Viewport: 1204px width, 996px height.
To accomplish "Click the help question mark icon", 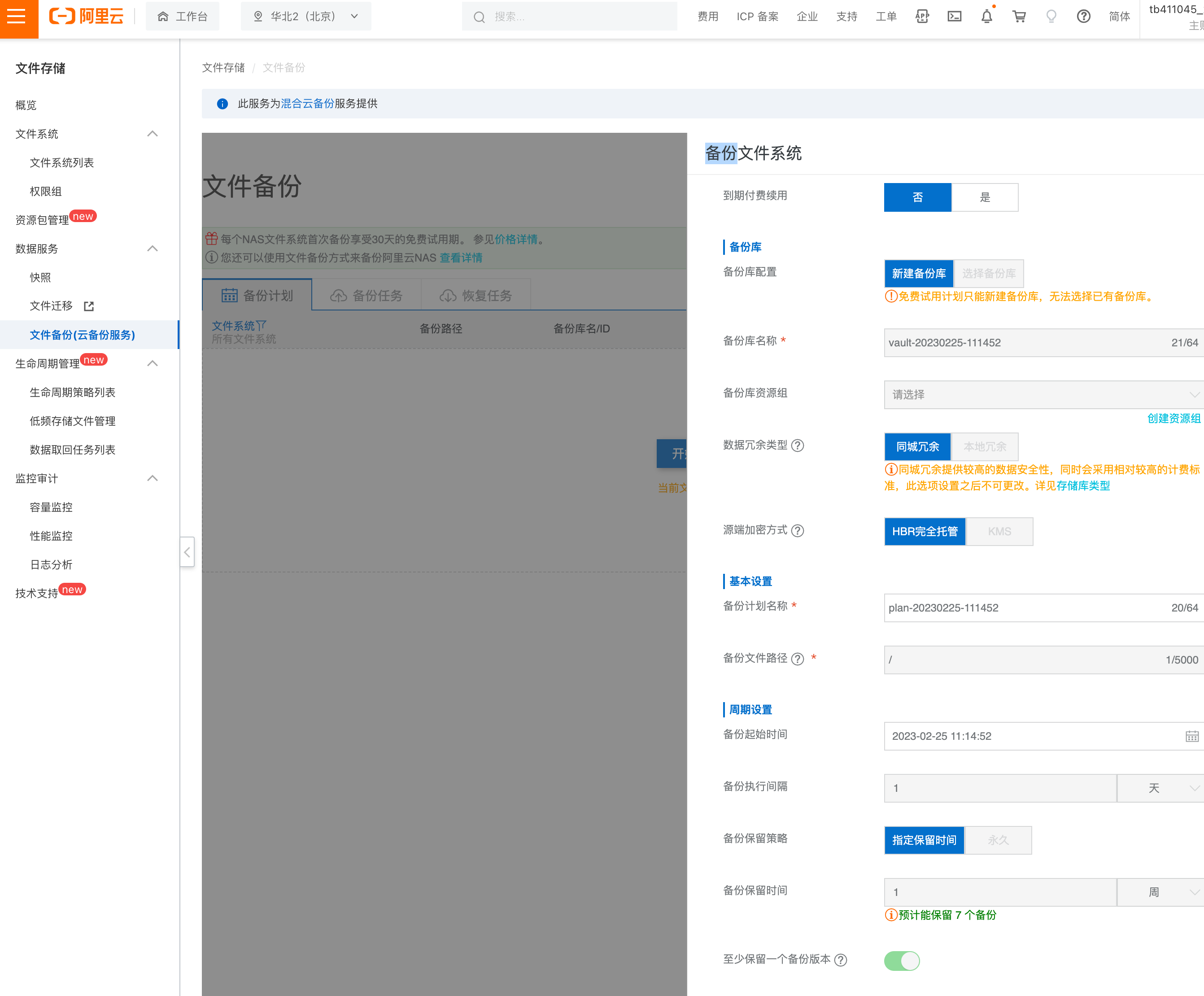I will tap(1083, 17).
